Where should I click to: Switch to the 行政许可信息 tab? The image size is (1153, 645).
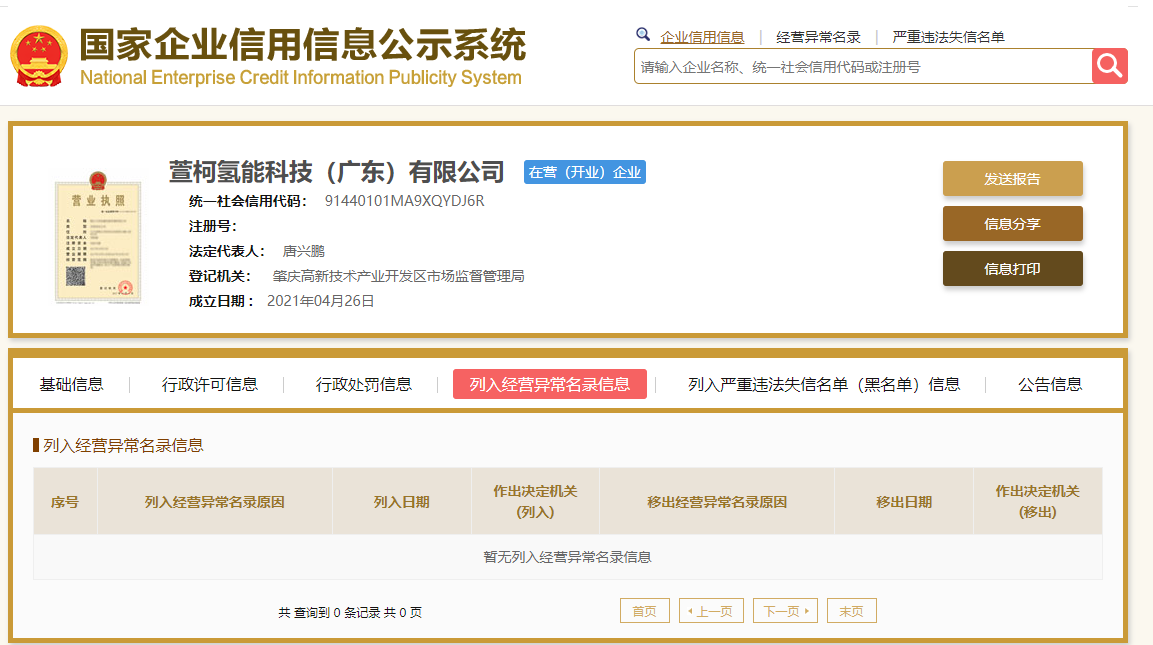[x=210, y=385]
